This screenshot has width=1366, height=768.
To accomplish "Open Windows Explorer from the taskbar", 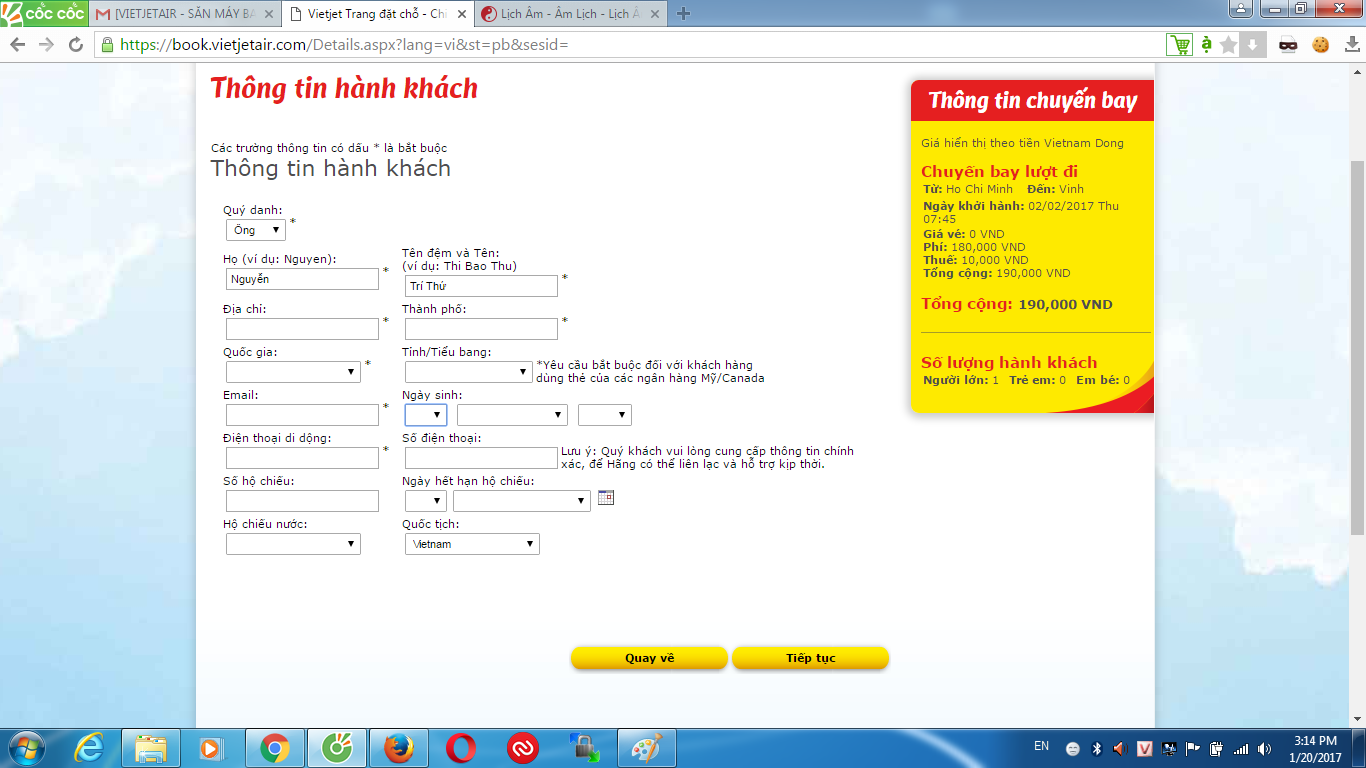I will coord(151,748).
